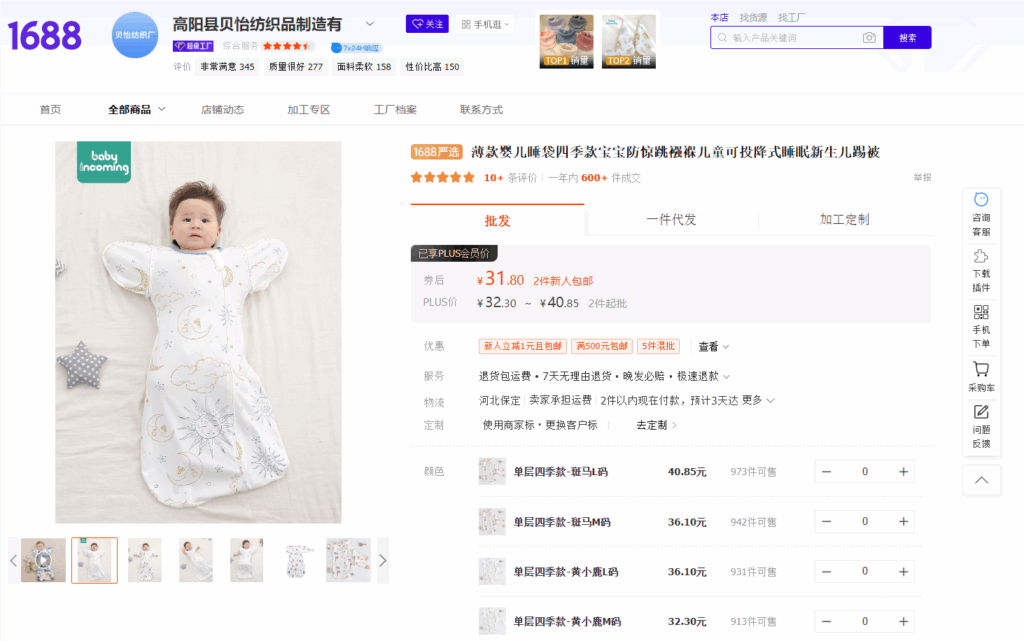The height and width of the screenshot is (641, 1024).
Task: Increase quantity for 单层四季款-黄小鹿L码
Action: point(903,572)
